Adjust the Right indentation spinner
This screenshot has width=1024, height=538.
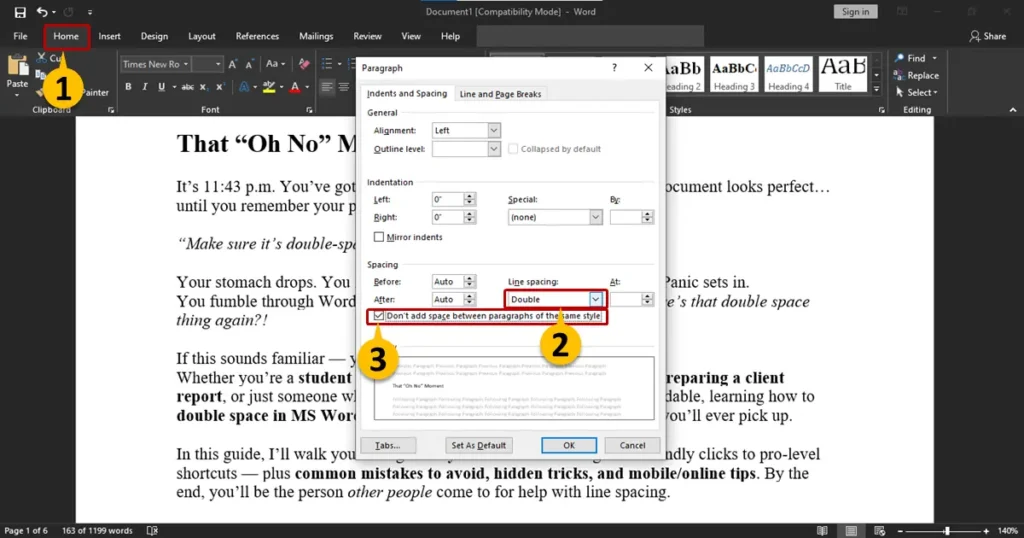pos(469,217)
